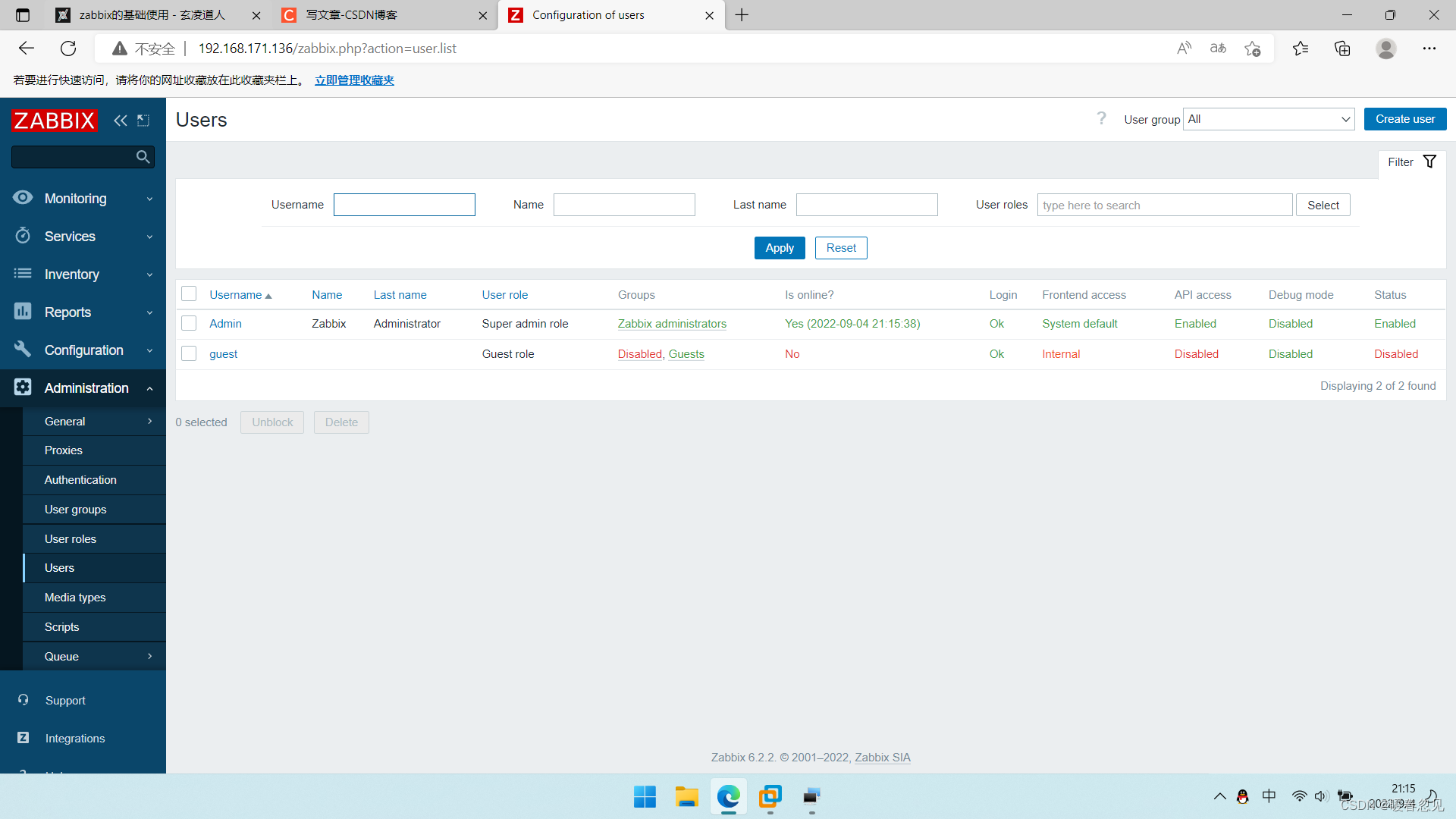Image resolution: width=1456 pixels, height=819 pixels.
Task: Click the sidebar kiosk mode icon
Action: [143, 121]
